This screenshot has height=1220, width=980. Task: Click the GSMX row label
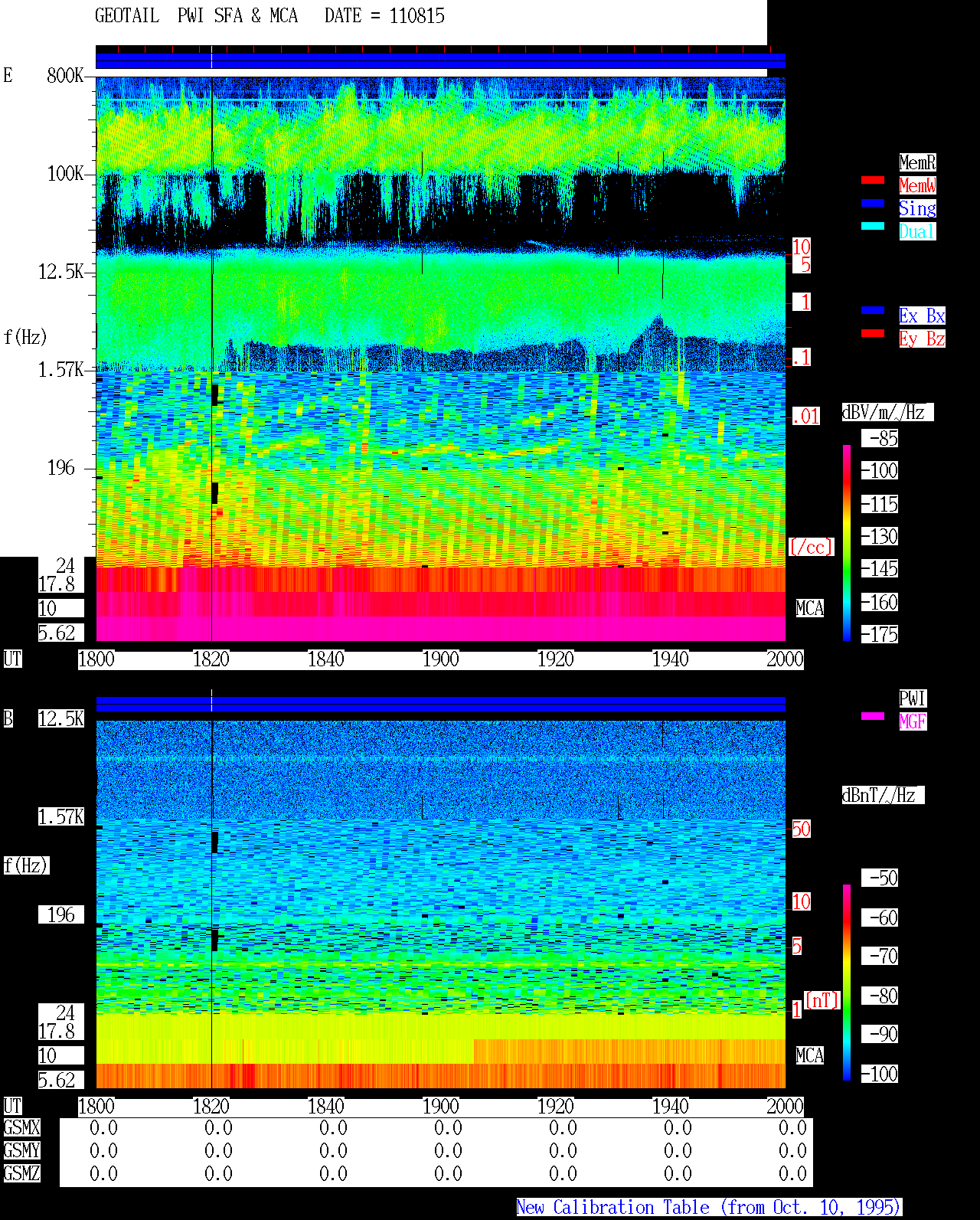pos(22,1128)
